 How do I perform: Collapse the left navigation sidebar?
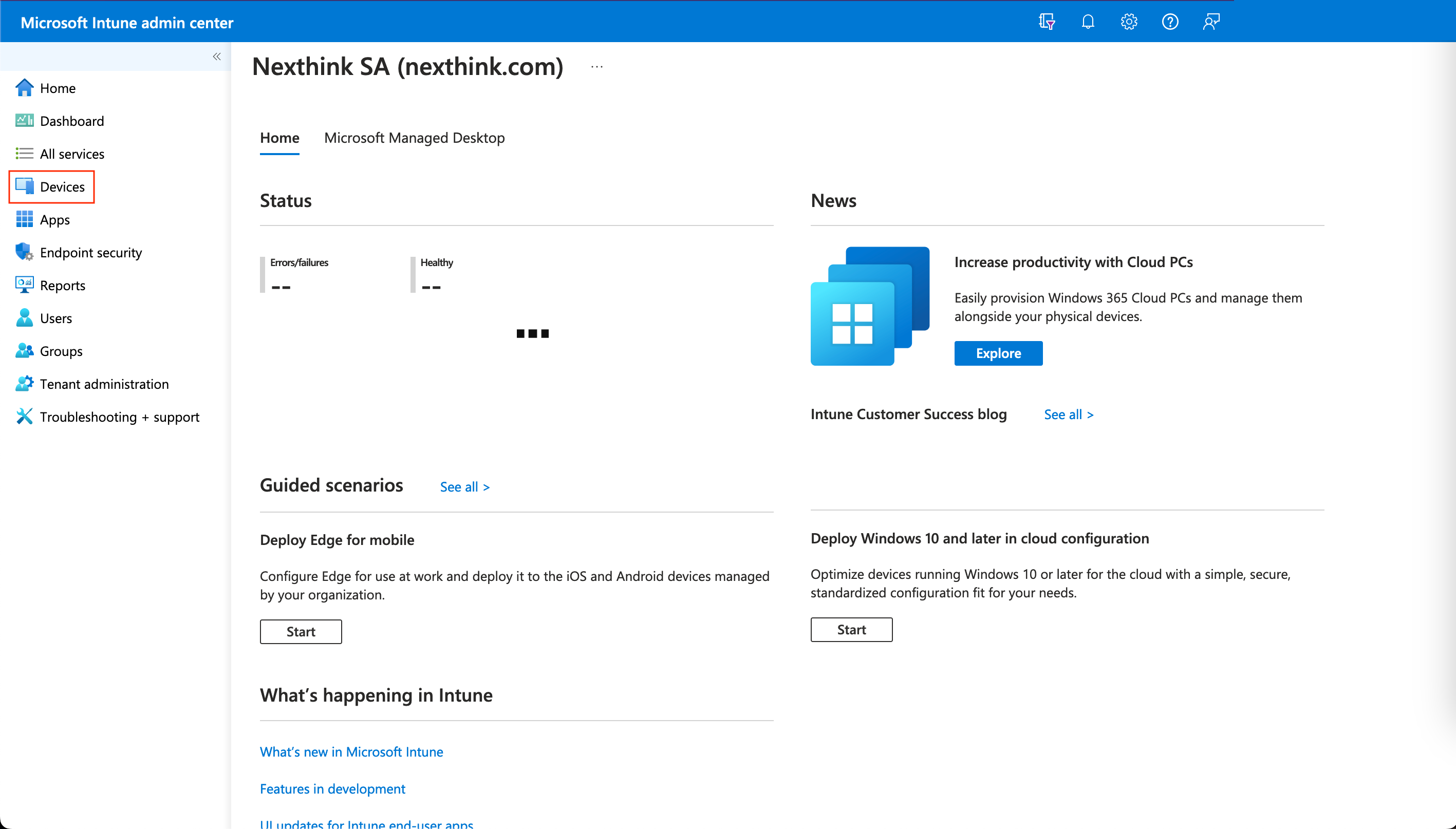(x=216, y=56)
